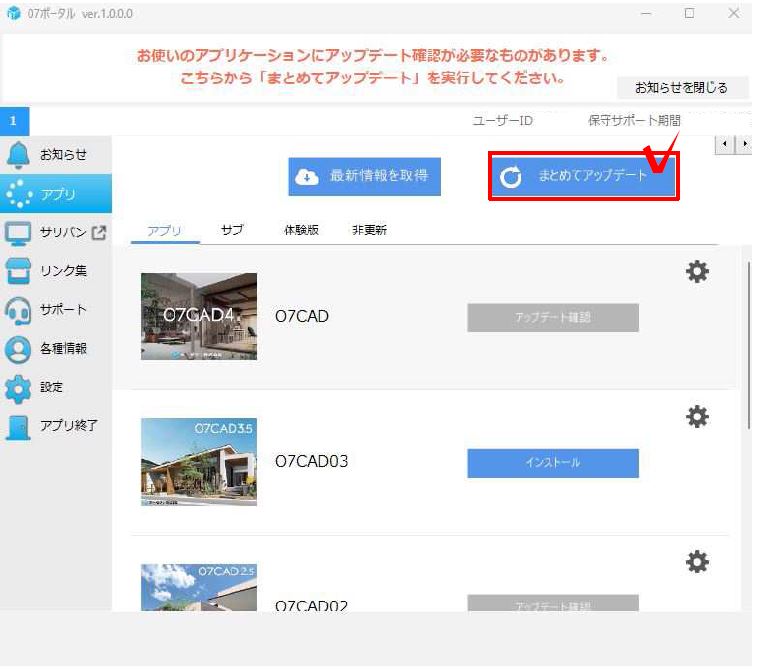757x669 pixels.
Task: Click the サポート sidebar label
Action: coord(63,310)
